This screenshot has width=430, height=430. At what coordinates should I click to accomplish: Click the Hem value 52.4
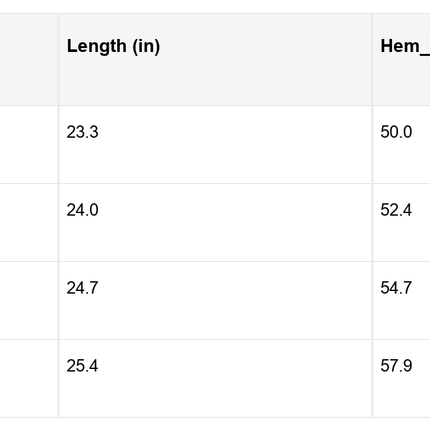tap(401, 223)
